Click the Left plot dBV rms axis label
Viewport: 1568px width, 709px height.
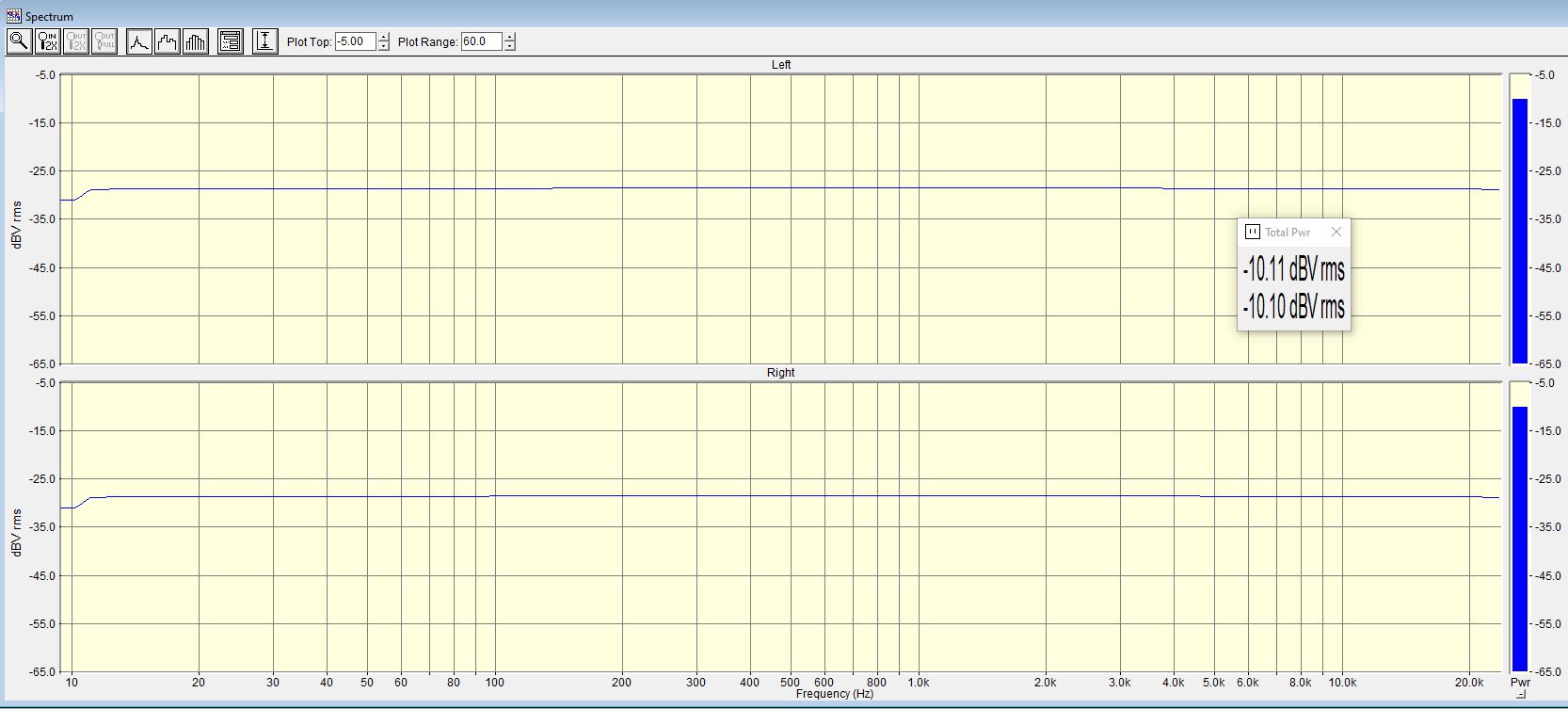[17, 224]
